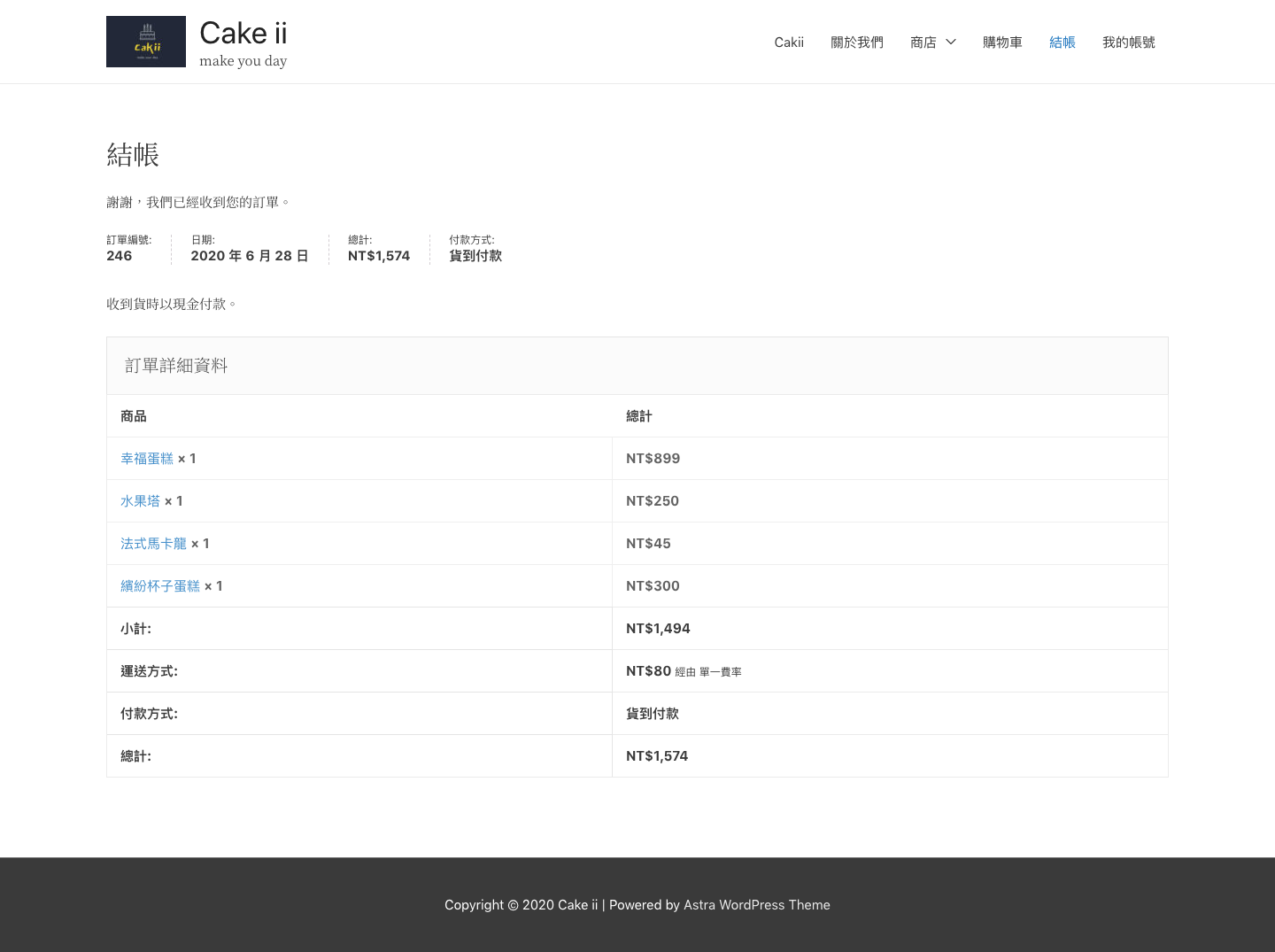Screen dimensions: 1275x952
Task: Open the 法式馬卡龍 product link
Action: point(153,544)
